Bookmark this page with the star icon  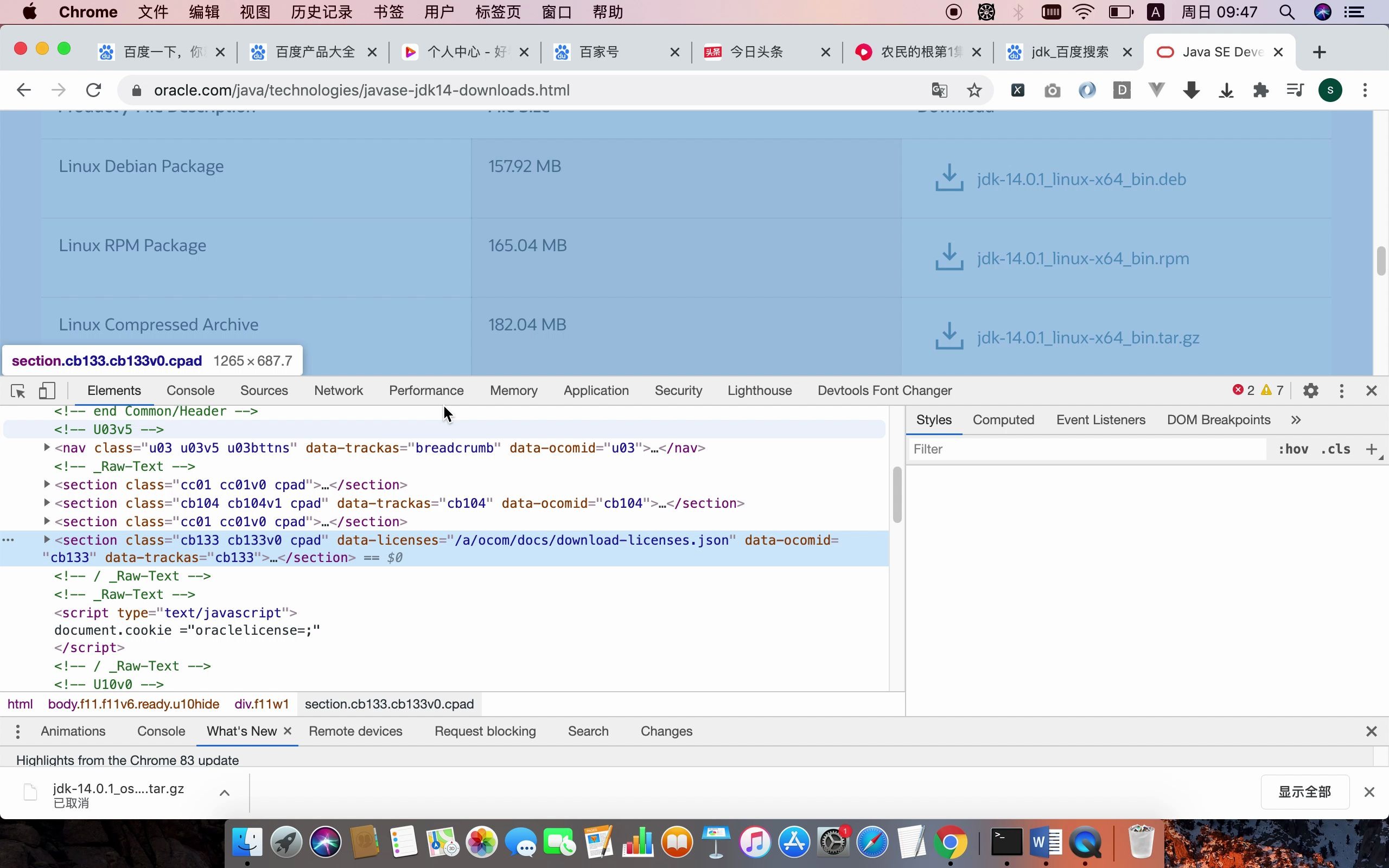974,90
